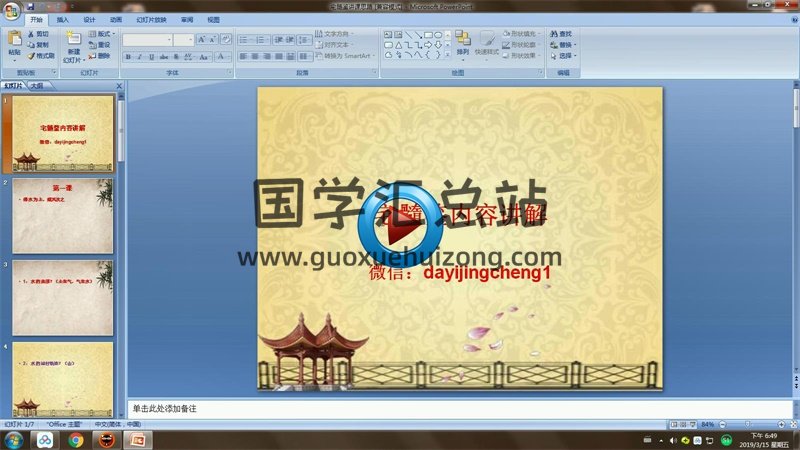800x450 pixels.
Task: Open the Insert (插入) ribbon tab
Action: (62, 20)
